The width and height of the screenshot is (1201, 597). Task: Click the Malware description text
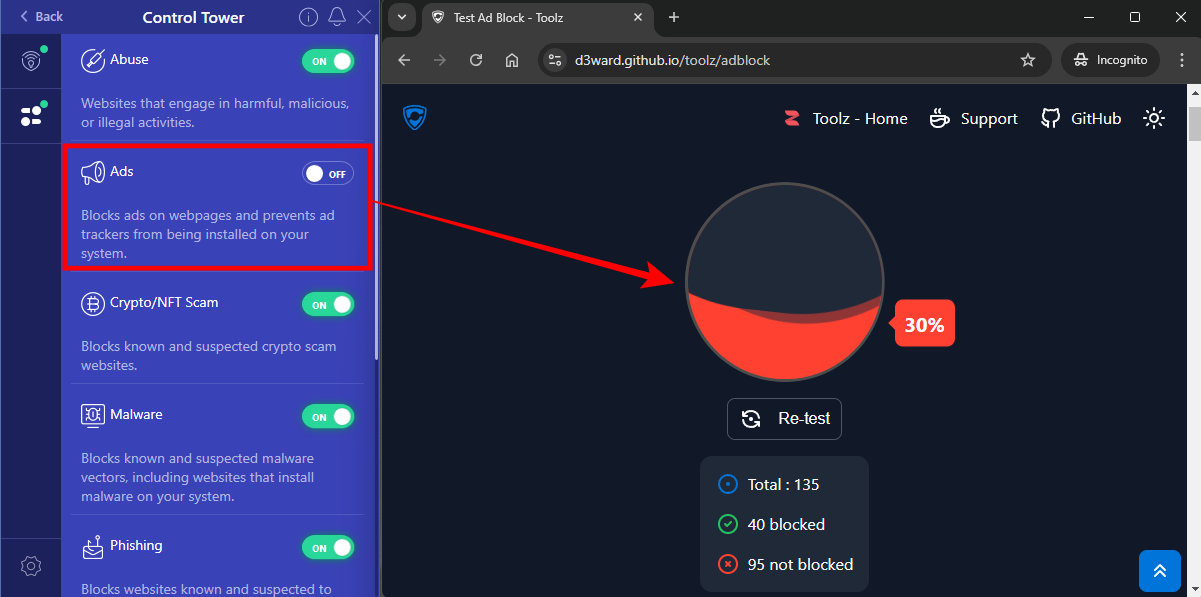[197, 477]
